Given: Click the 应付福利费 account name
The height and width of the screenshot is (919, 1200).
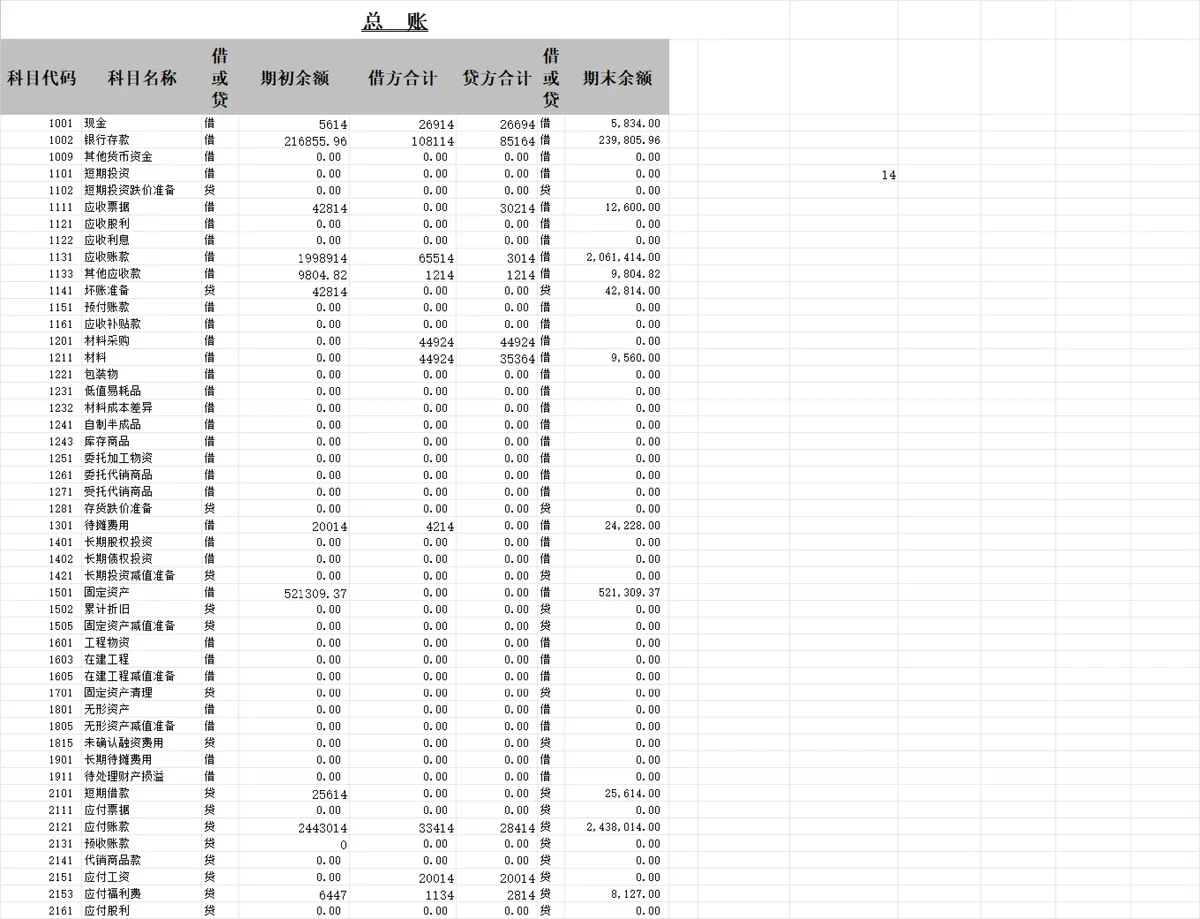Looking at the screenshot, I should [x=112, y=894].
